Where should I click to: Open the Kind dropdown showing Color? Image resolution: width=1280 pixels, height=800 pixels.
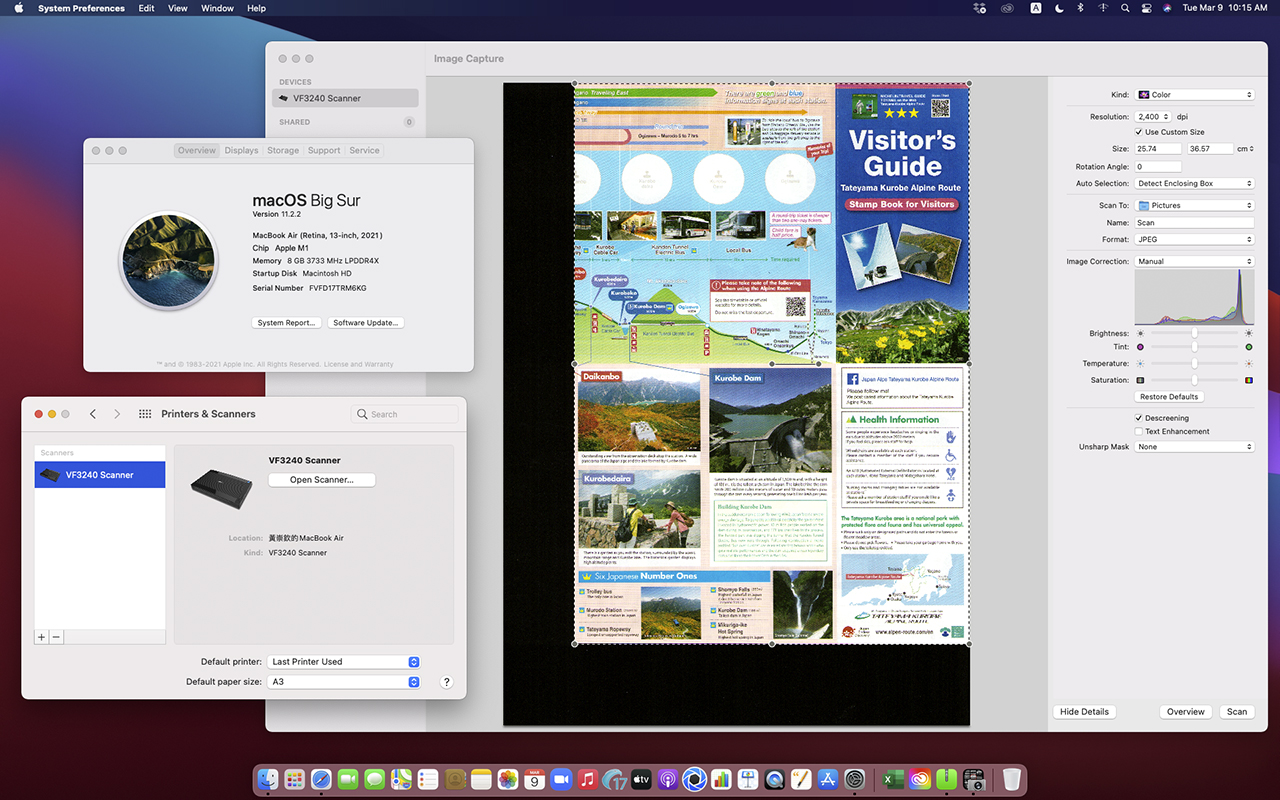tap(1194, 95)
